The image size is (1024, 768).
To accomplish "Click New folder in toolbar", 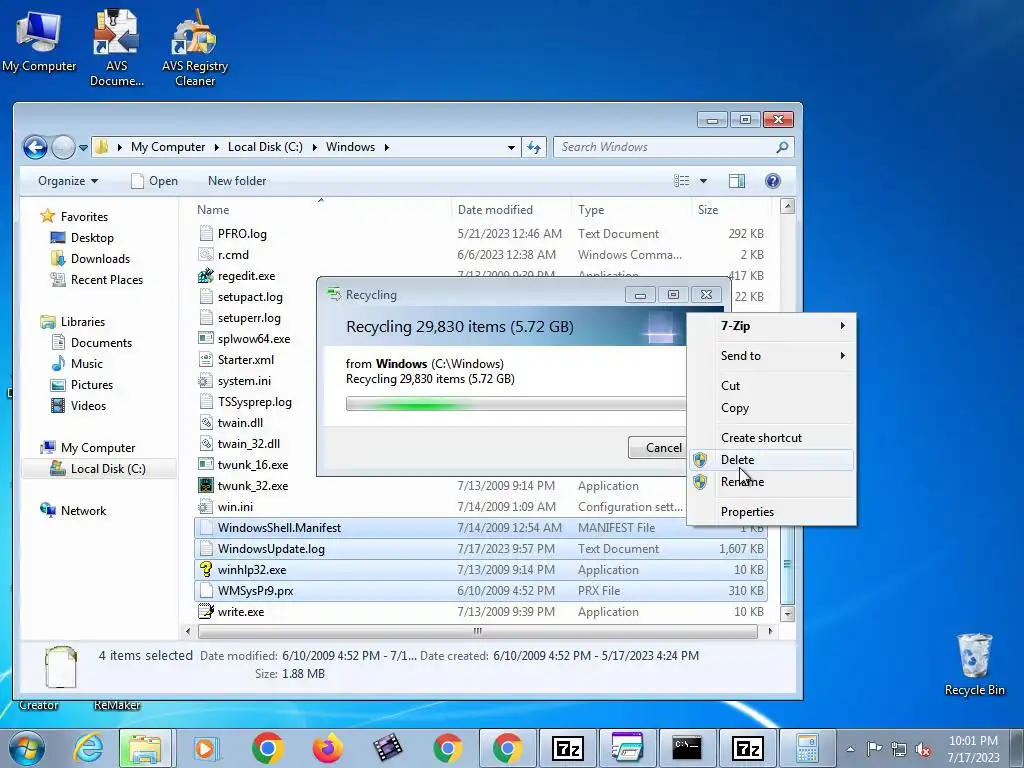I will (237, 181).
